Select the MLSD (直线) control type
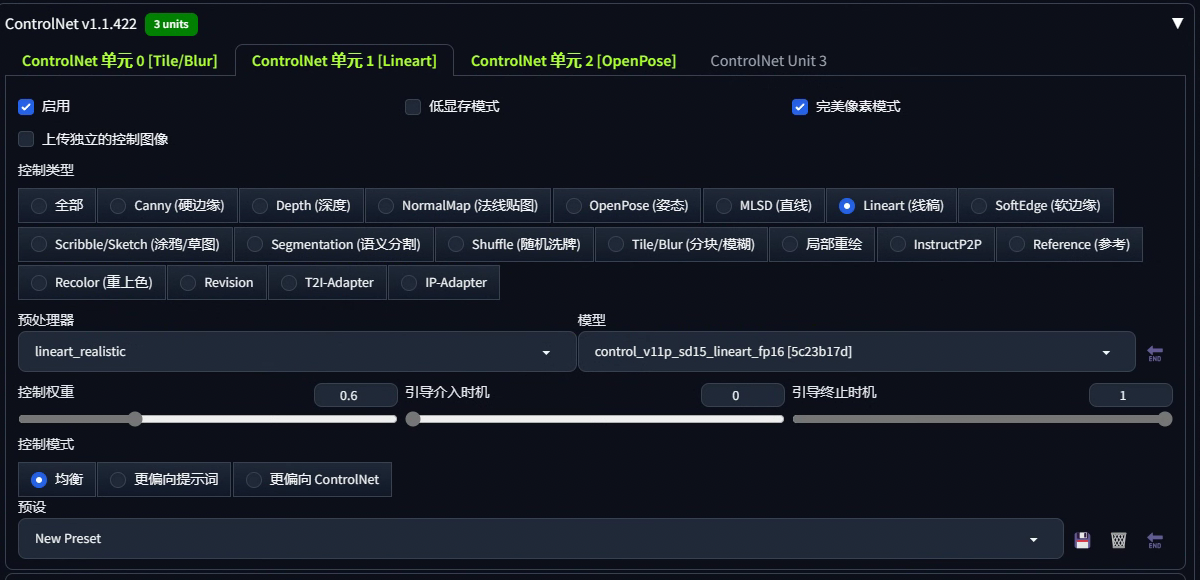Image resolution: width=1200 pixels, height=580 pixels. point(763,205)
